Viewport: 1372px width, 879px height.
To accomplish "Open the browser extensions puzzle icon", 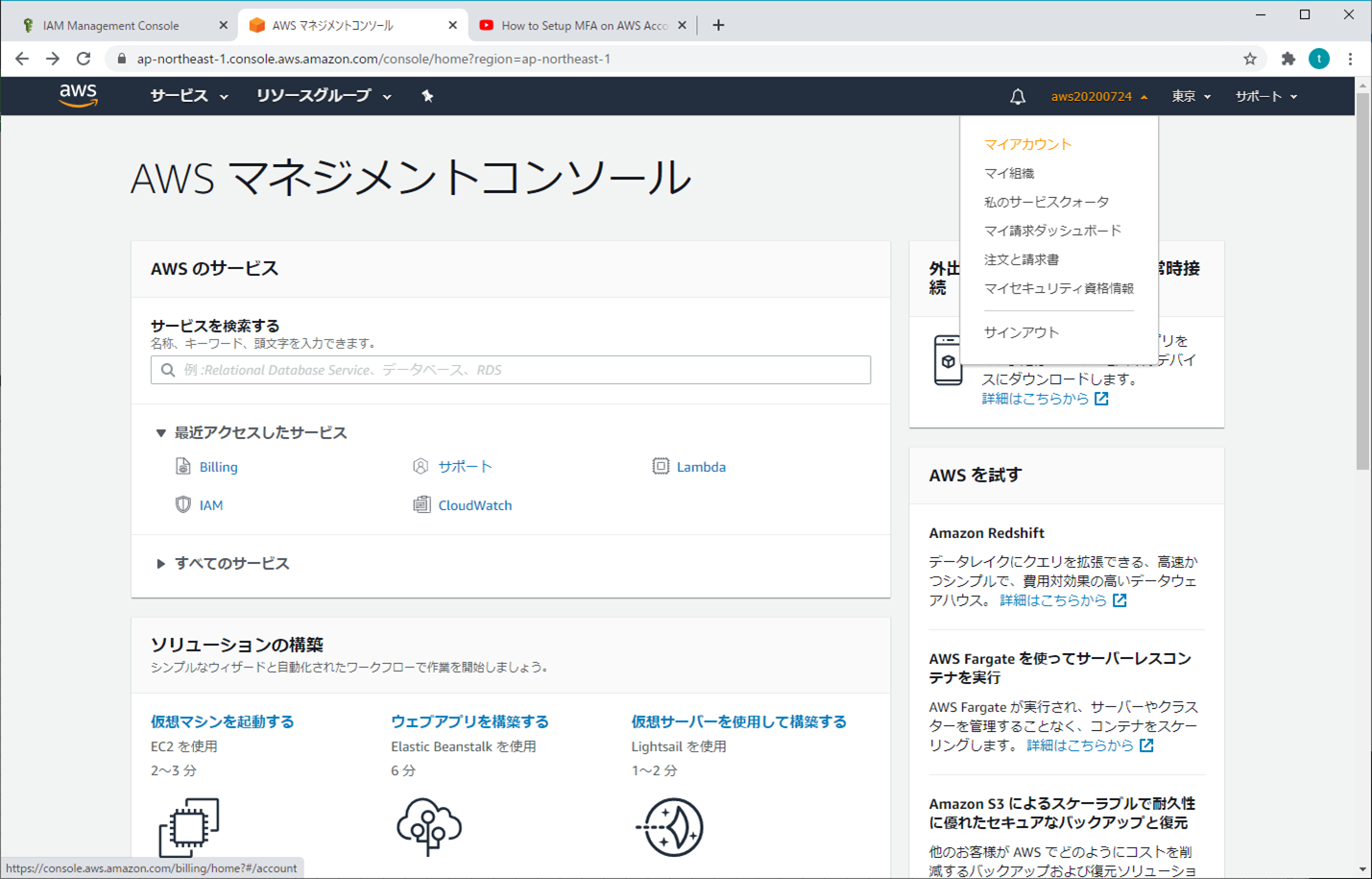I will tap(1288, 59).
